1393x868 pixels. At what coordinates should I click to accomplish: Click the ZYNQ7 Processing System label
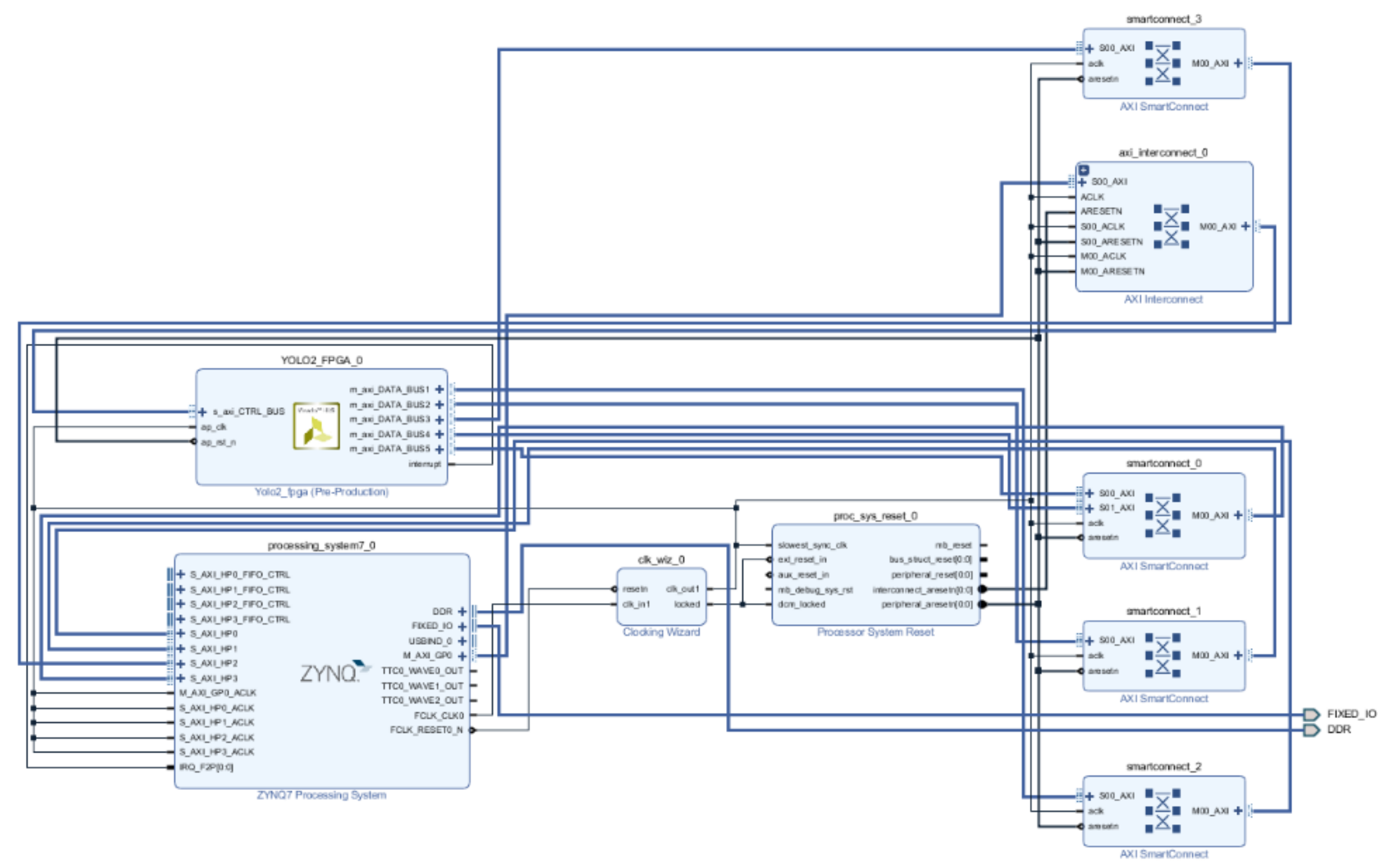(x=321, y=795)
